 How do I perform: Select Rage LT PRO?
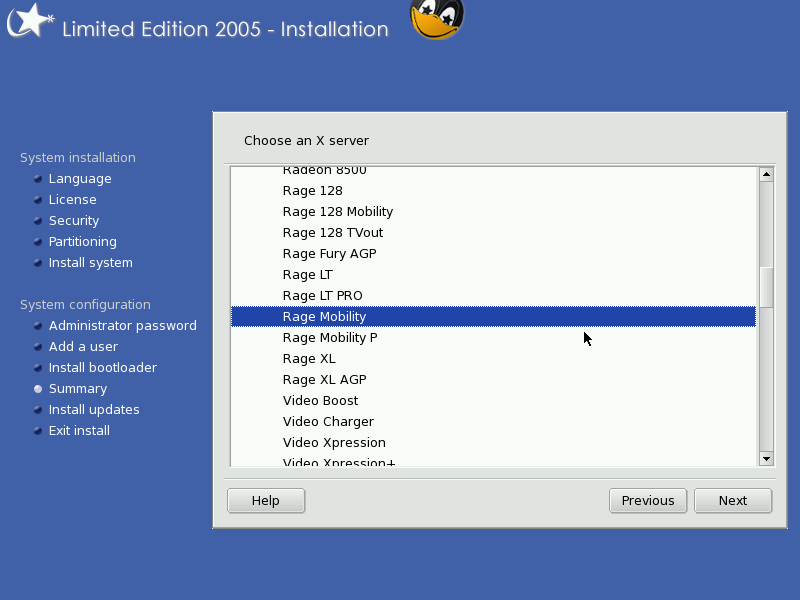[x=493, y=295]
